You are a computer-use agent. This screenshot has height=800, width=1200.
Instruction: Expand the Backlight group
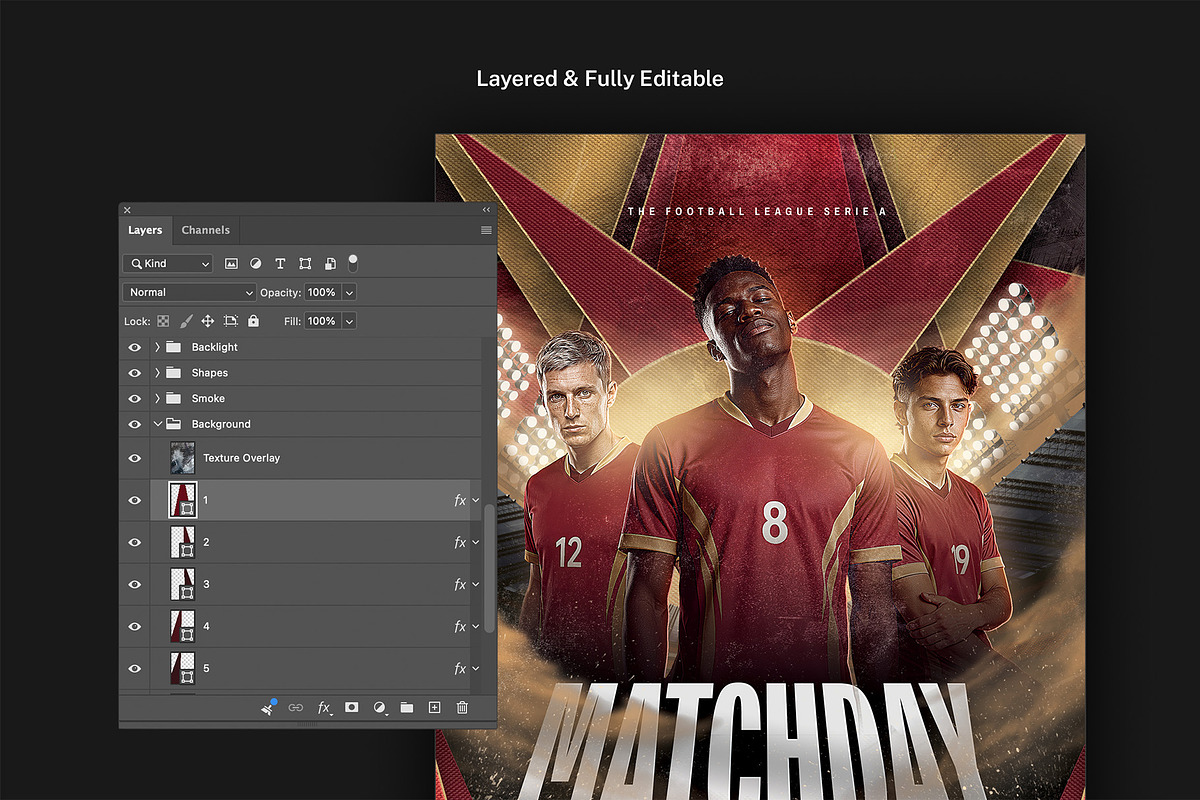coord(157,347)
